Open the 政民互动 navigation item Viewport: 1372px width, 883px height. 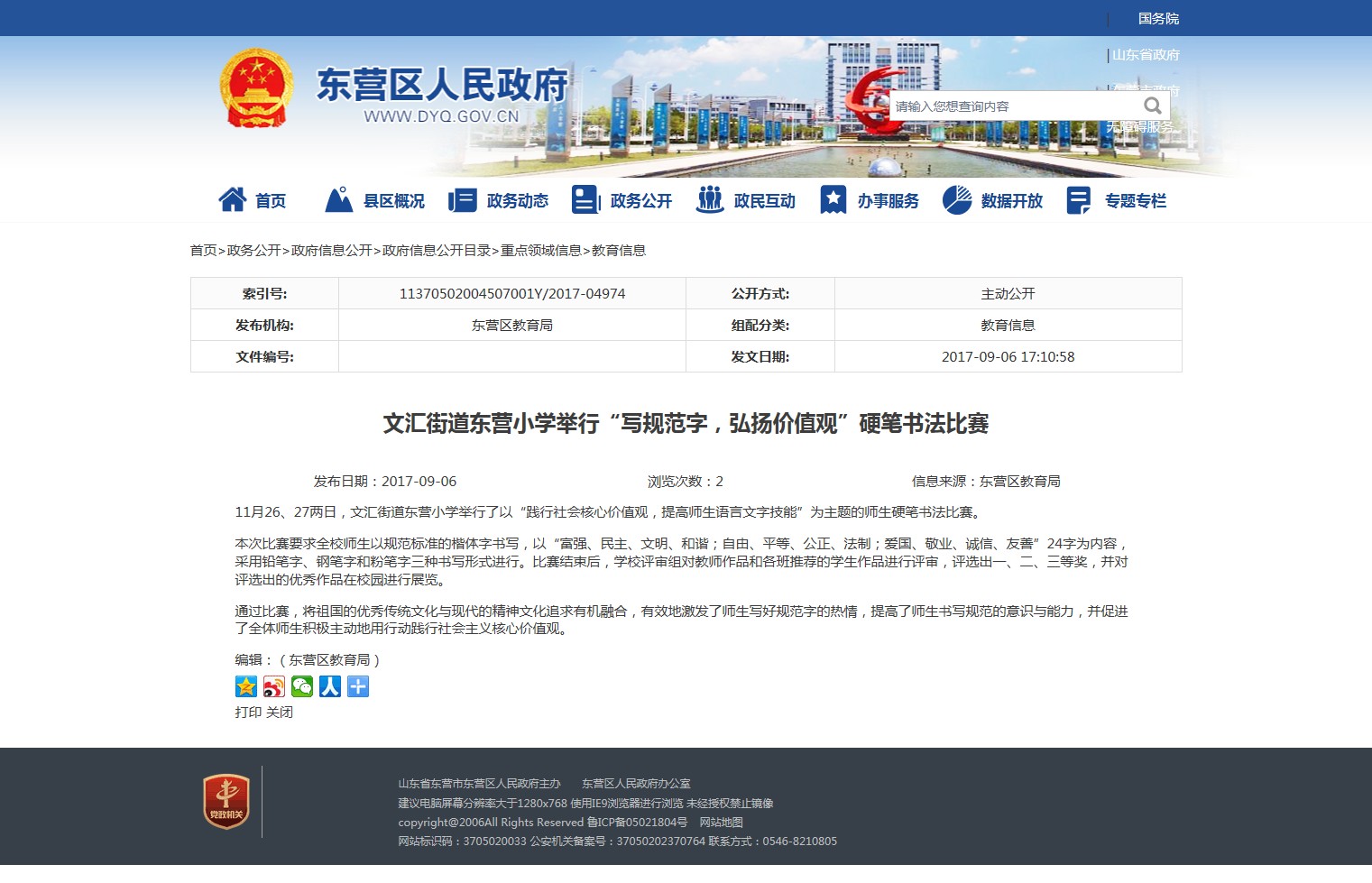(746, 200)
